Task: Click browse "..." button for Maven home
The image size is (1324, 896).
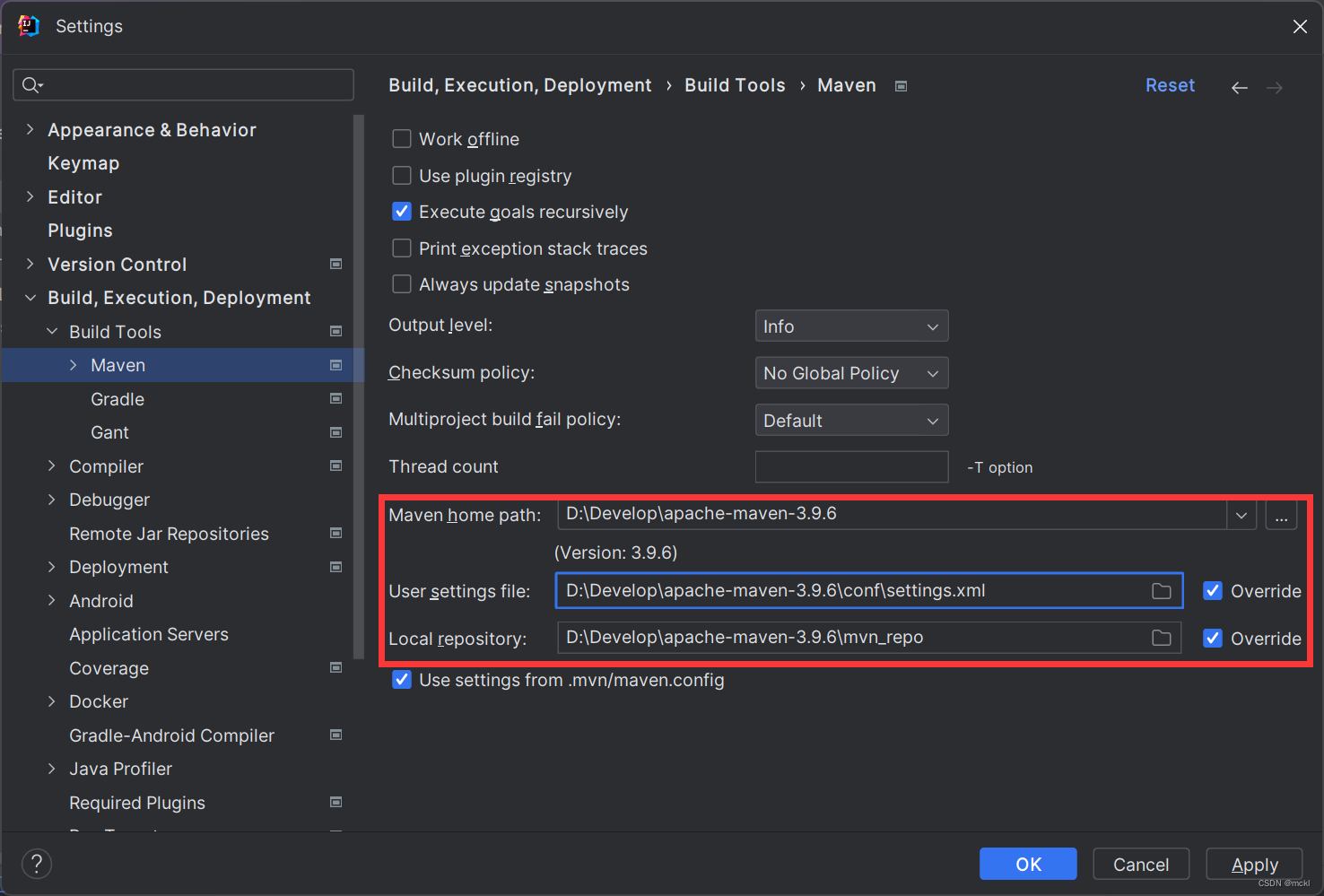Action: (x=1281, y=515)
